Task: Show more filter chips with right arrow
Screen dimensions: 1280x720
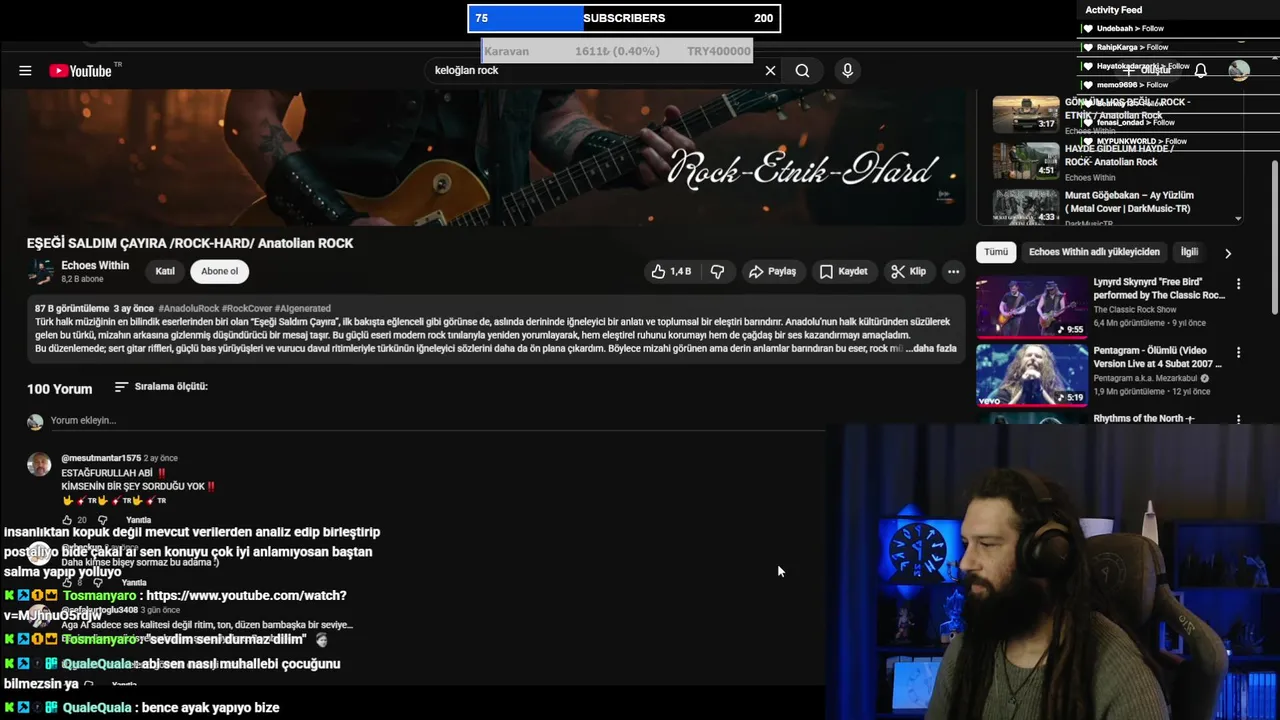Action: tap(1228, 253)
